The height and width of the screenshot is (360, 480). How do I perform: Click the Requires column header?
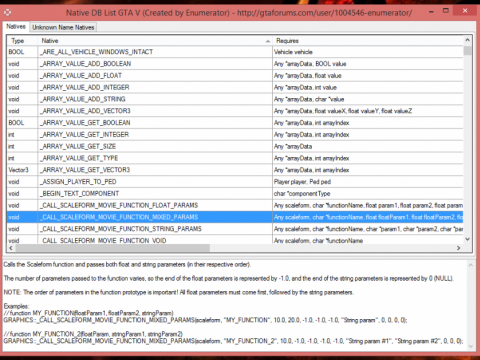[368, 41]
